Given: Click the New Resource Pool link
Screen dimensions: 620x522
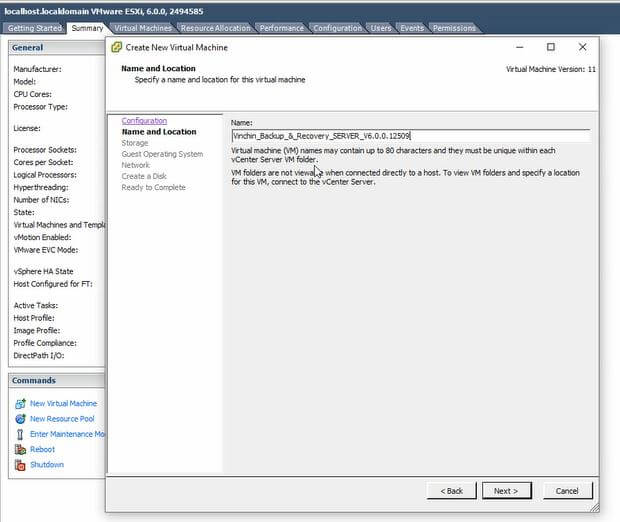Looking at the screenshot, I should pos(62,419).
